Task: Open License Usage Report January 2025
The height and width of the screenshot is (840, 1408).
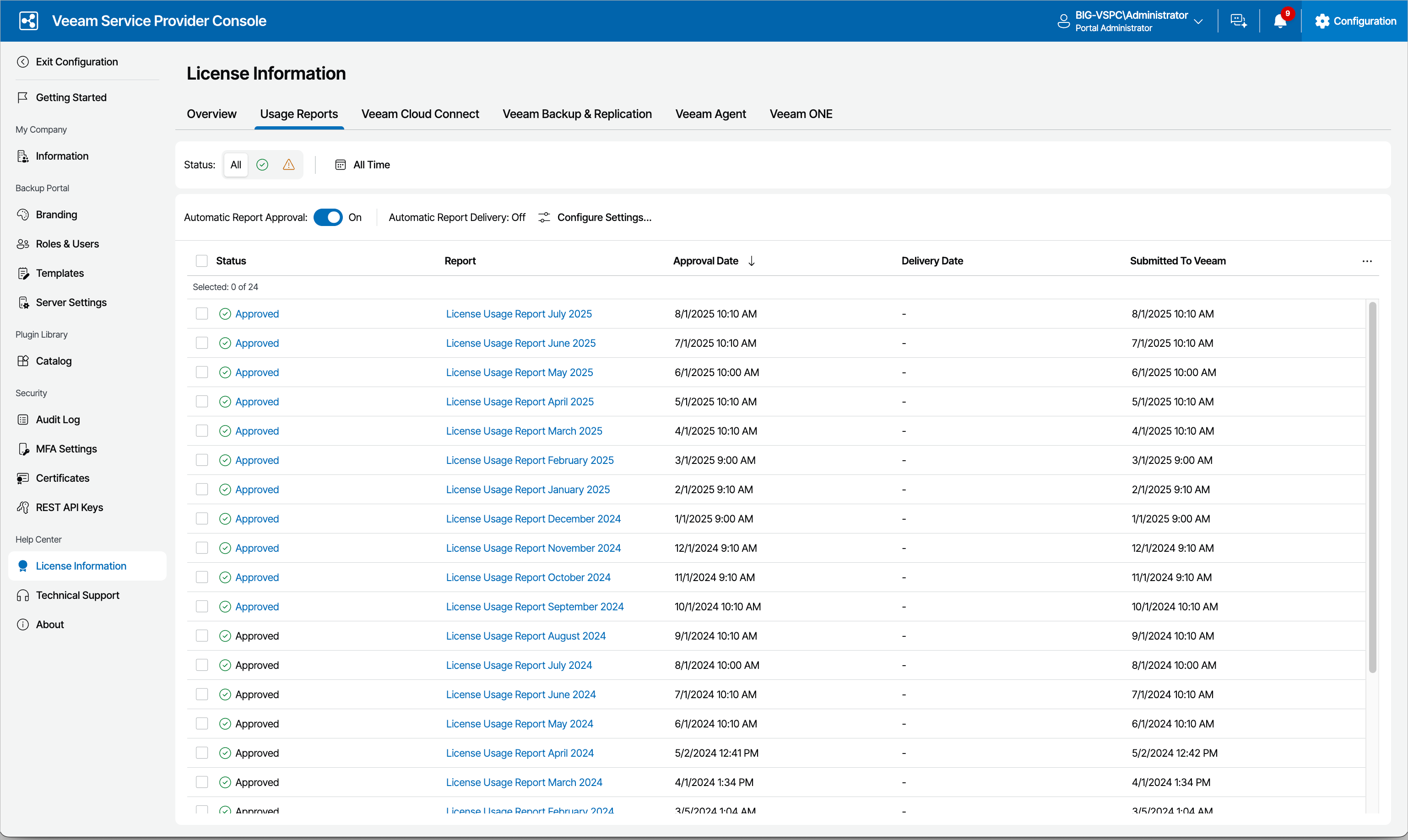Action: [x=528, y=490]
